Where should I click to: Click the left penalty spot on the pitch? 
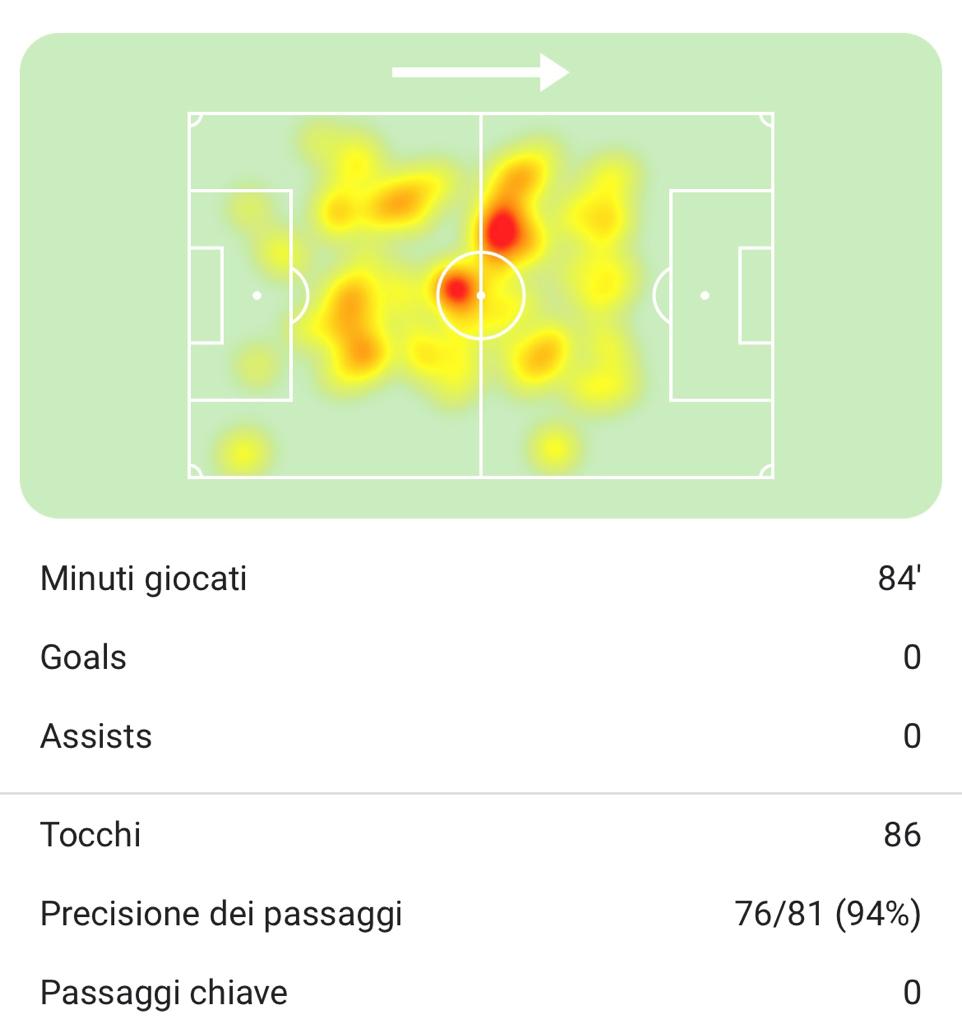coord(257,296)
